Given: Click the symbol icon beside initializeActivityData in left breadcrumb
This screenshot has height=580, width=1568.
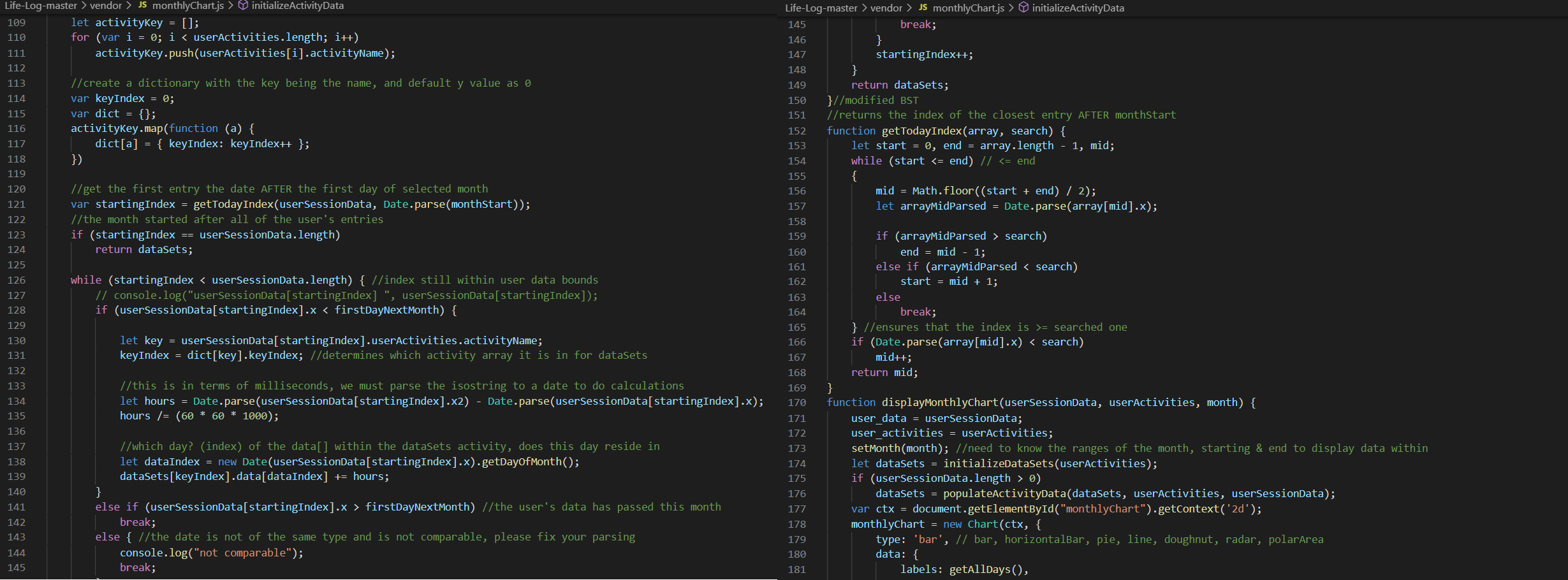Looking at the screenshot, I should pos(243,6).
